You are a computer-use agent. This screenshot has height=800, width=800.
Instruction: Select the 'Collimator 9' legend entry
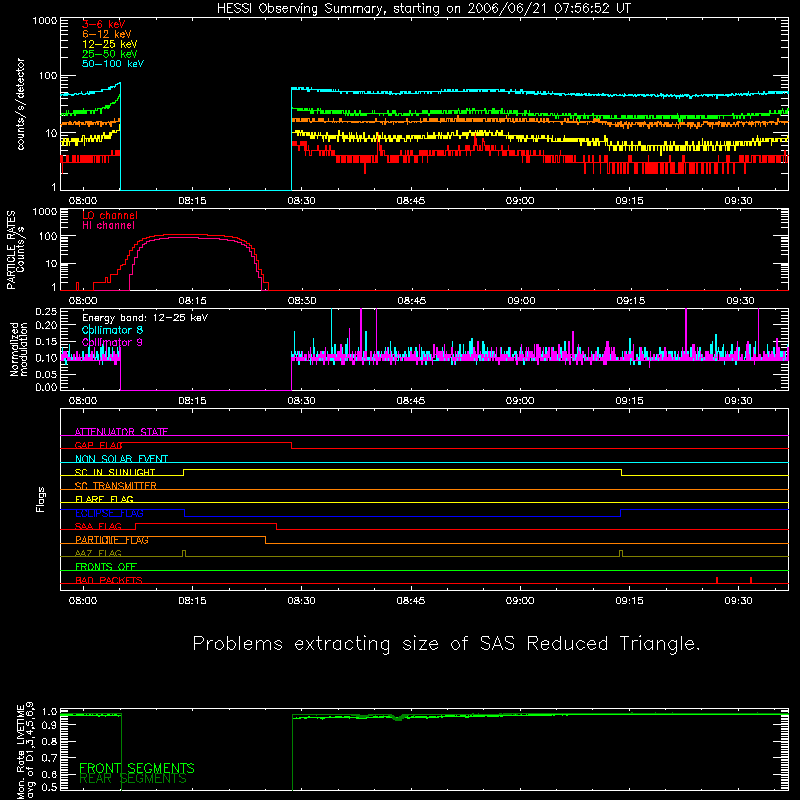click(112, 342)
